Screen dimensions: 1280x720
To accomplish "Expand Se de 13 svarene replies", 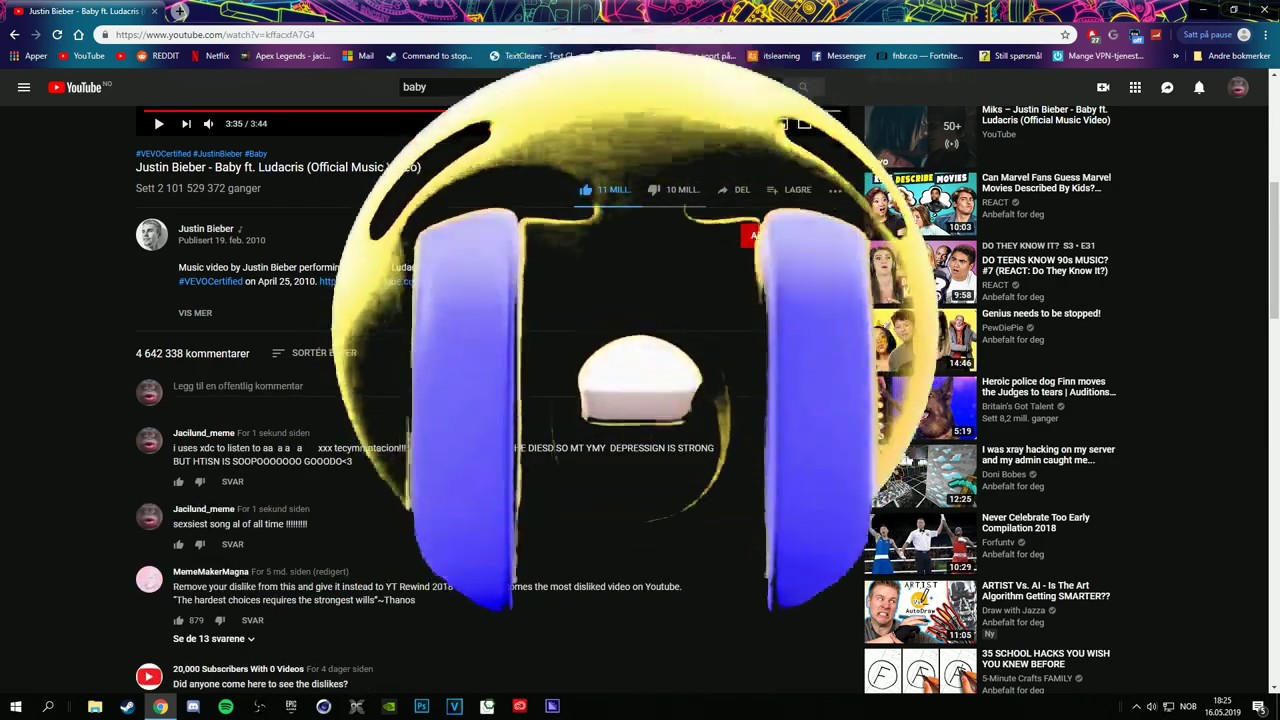I will 214,639.
